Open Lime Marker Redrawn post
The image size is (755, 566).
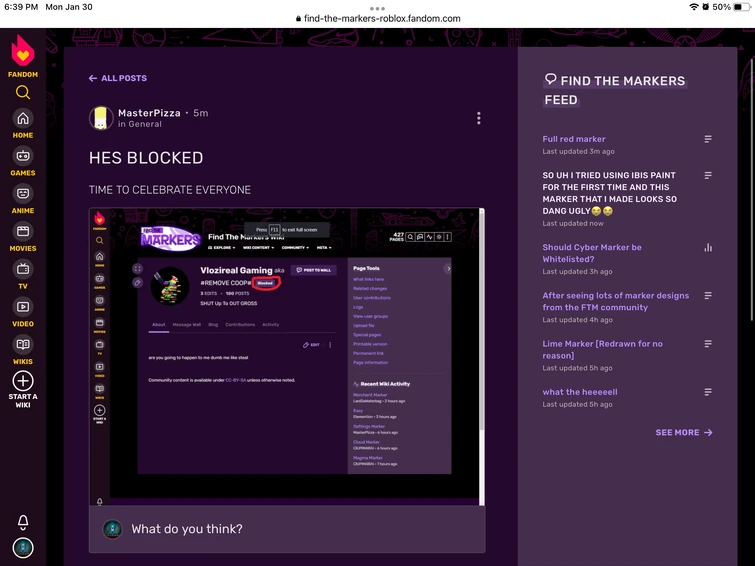pos(603,349)
